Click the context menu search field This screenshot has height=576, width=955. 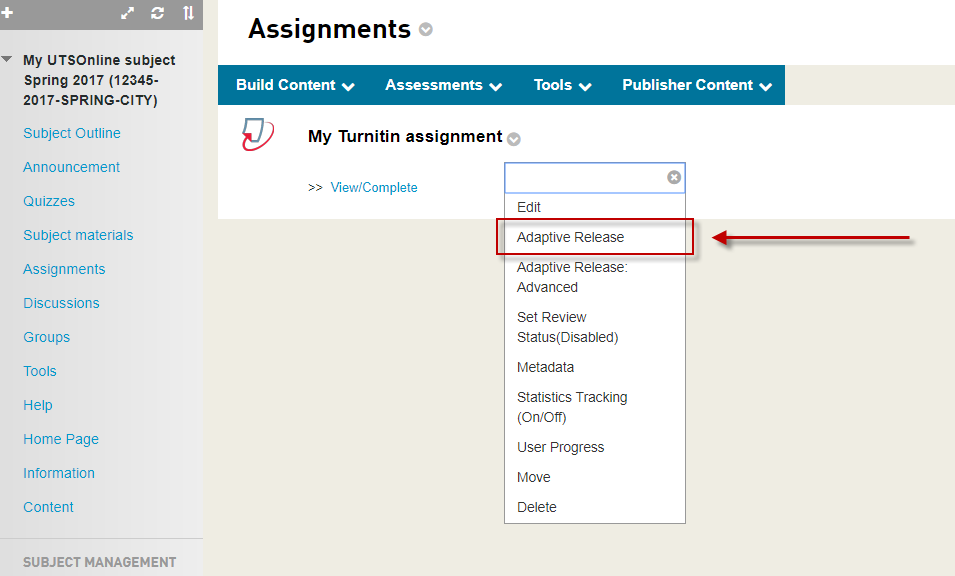(x=585, y=177)
